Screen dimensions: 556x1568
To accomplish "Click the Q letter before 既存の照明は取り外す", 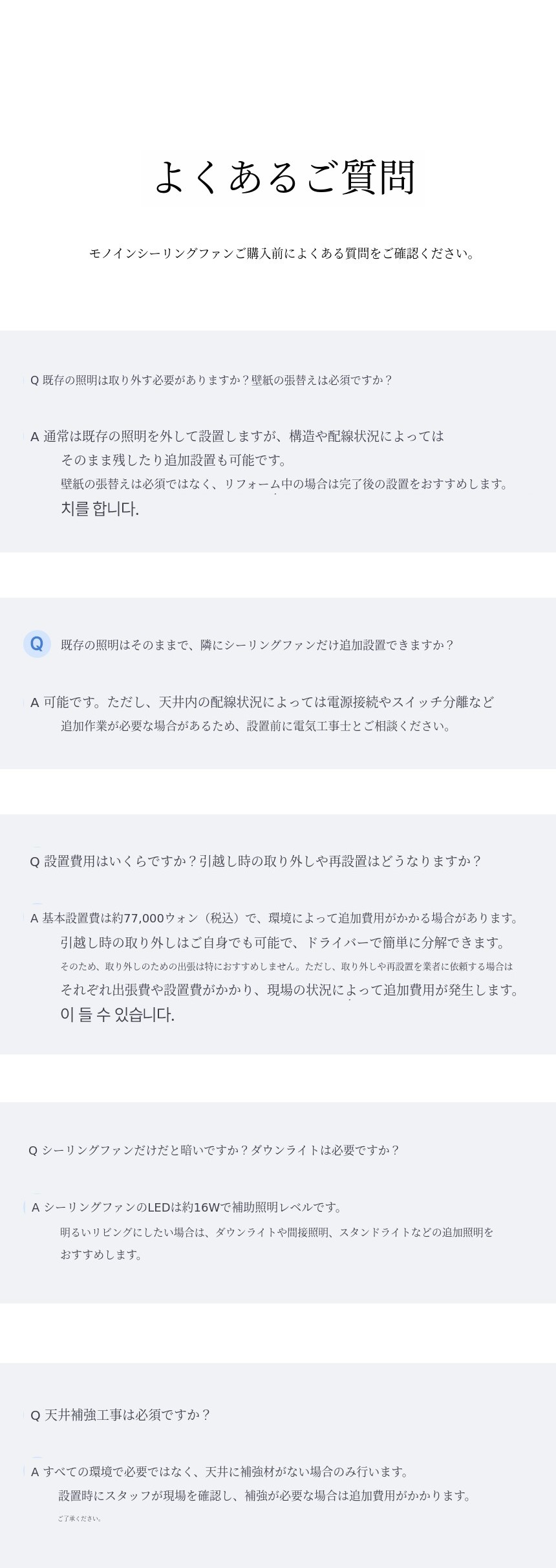I will pyautogui.click(x=35, y=380).
